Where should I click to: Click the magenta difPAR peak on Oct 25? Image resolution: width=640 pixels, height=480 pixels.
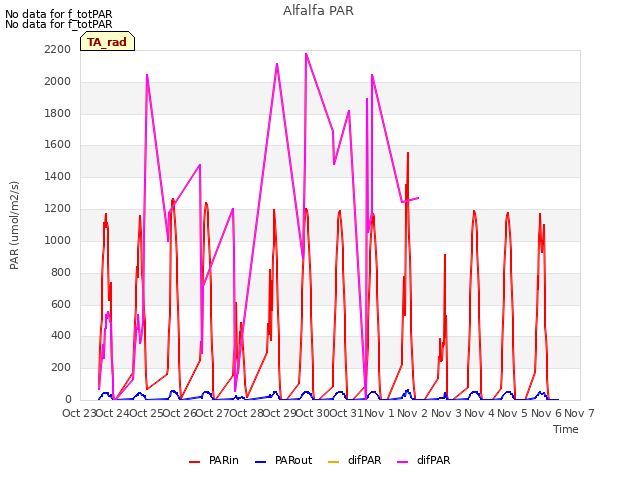[x=147, y=75]
